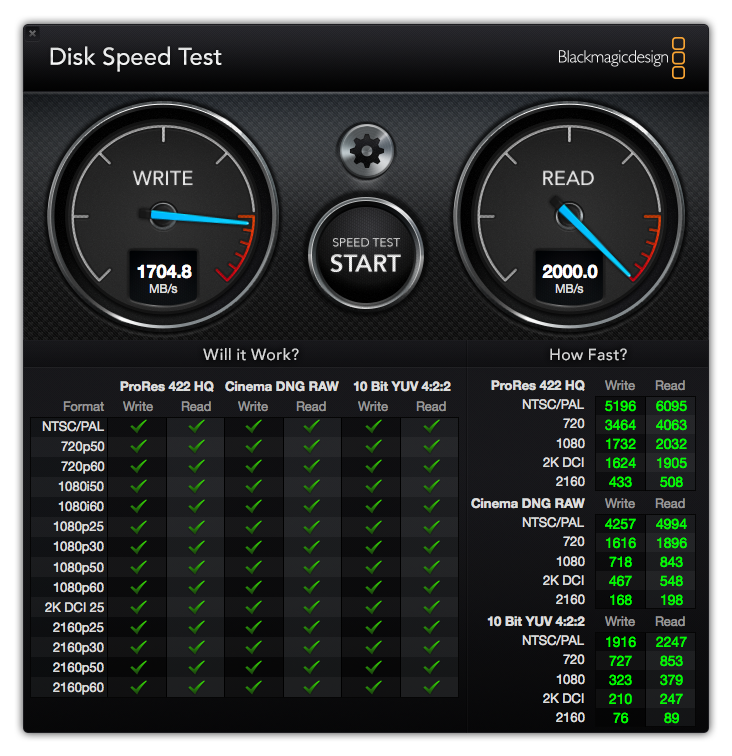Click 10 Bit YUV Write checkmark for 1080i60

(x=374, y=506)
